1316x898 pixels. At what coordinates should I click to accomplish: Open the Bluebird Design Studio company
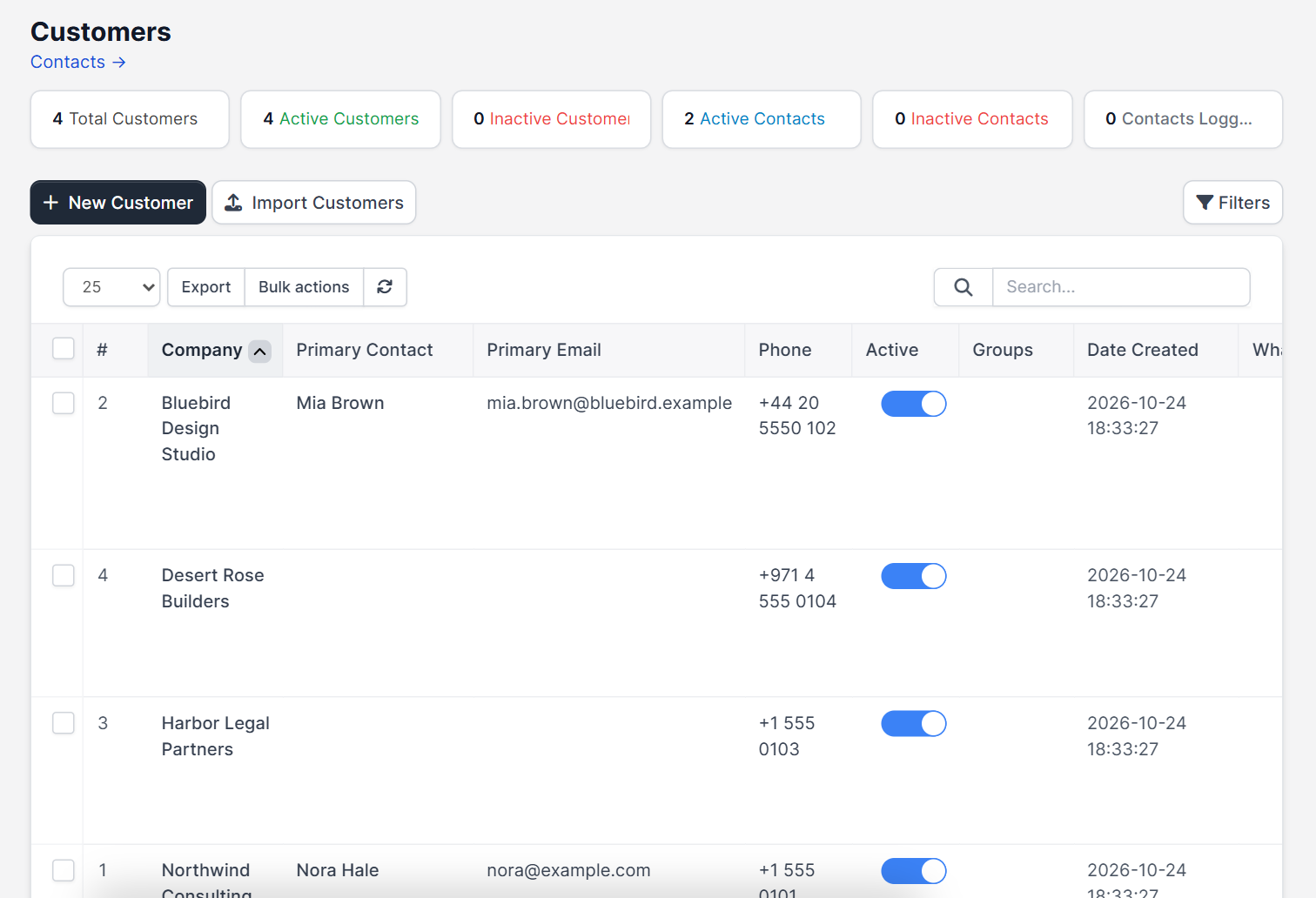(x=196, y=428)
